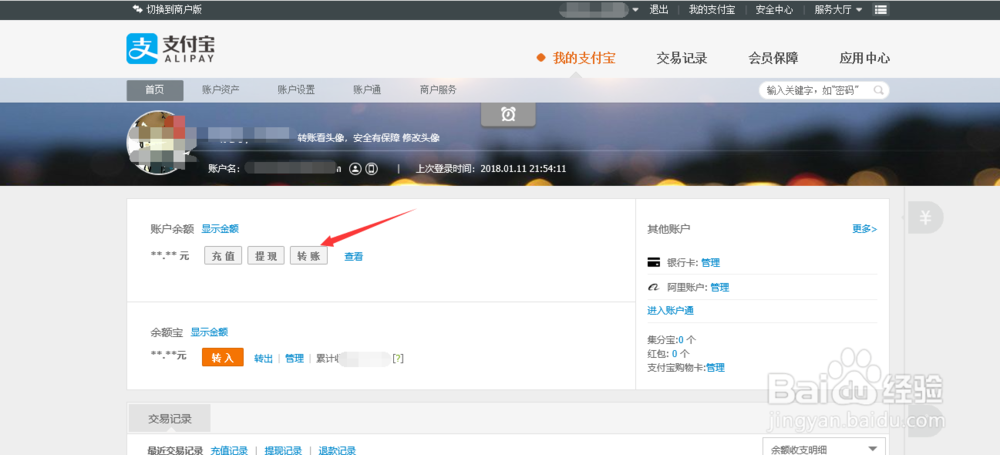Show Yu'e Bao amount via 显示金额
The image size is (1000, 455).
(x=209, y=332)
